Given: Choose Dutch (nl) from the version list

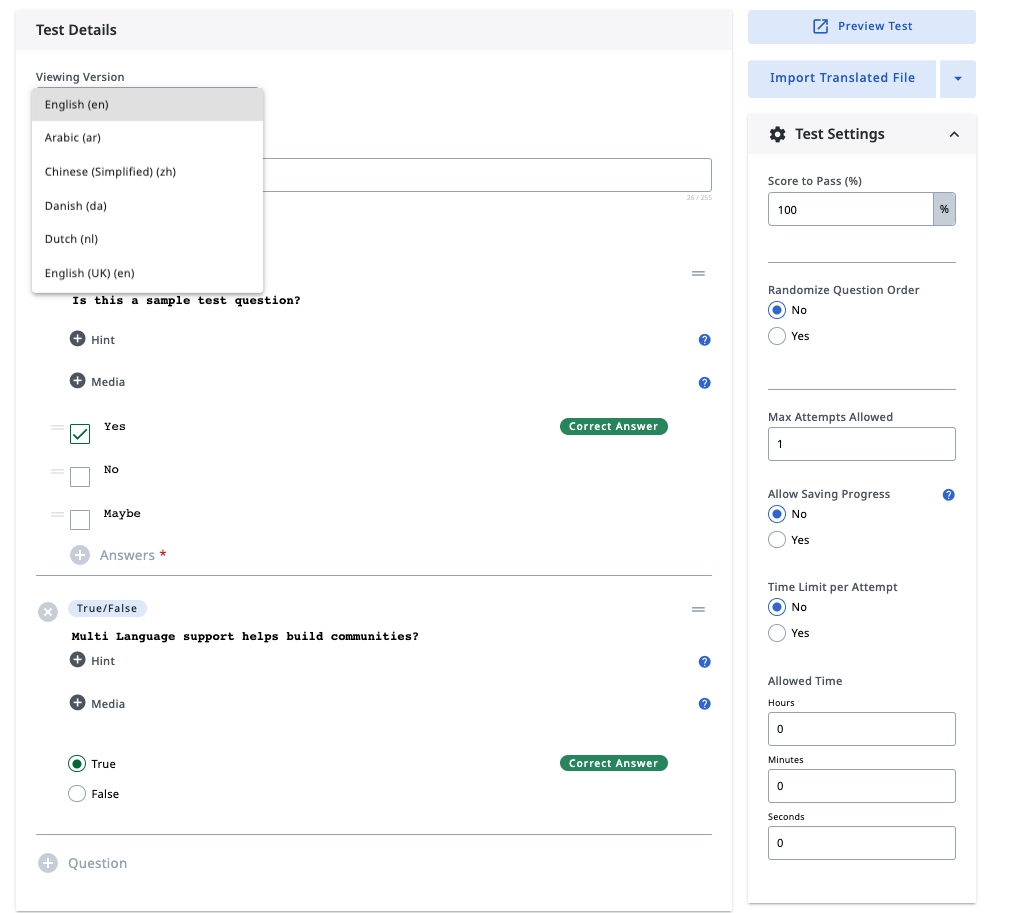Looking at the screenshot, I should click(x=147, y=239).
